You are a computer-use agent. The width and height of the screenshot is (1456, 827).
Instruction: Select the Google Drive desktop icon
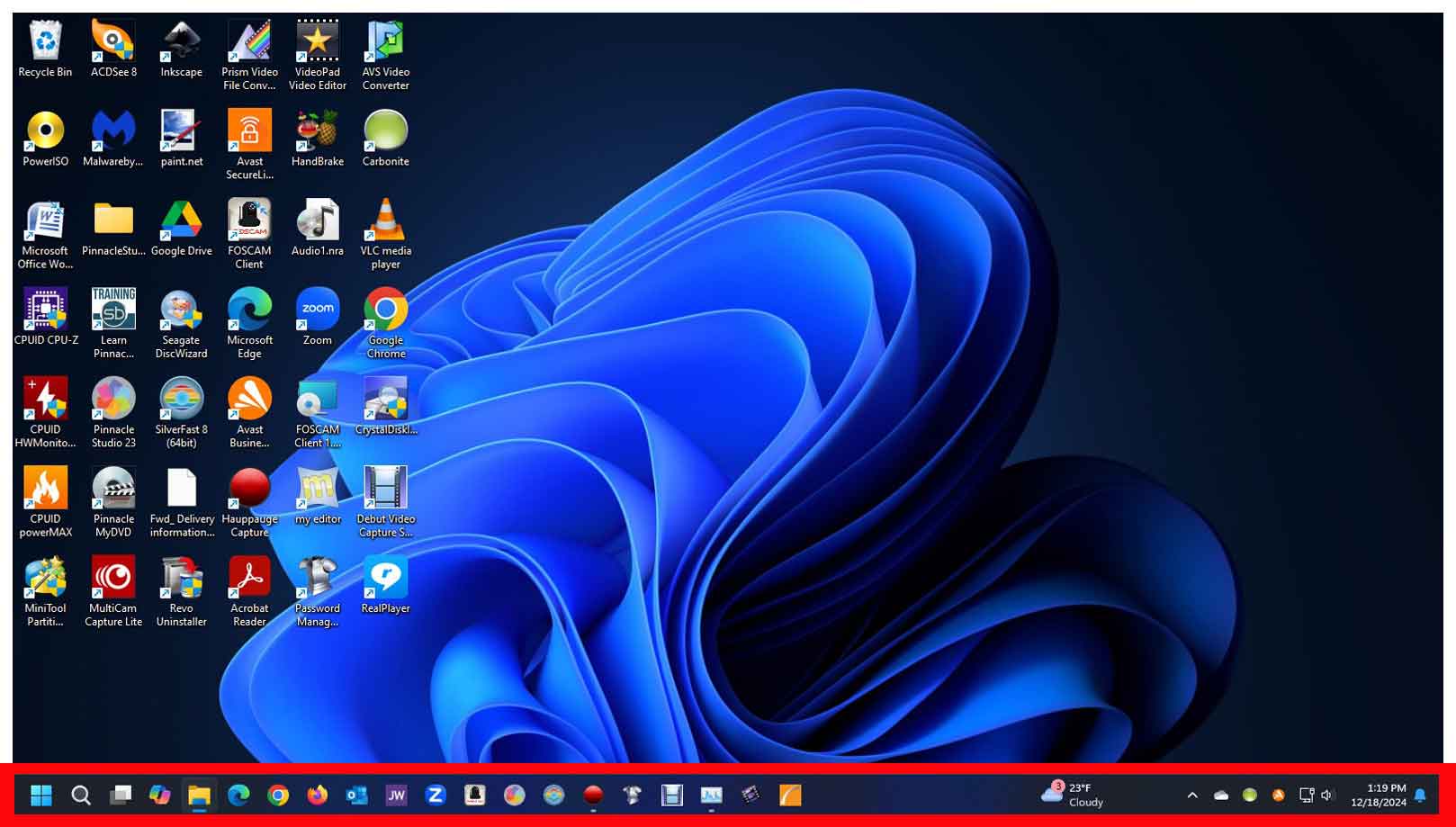click(181, 228)
